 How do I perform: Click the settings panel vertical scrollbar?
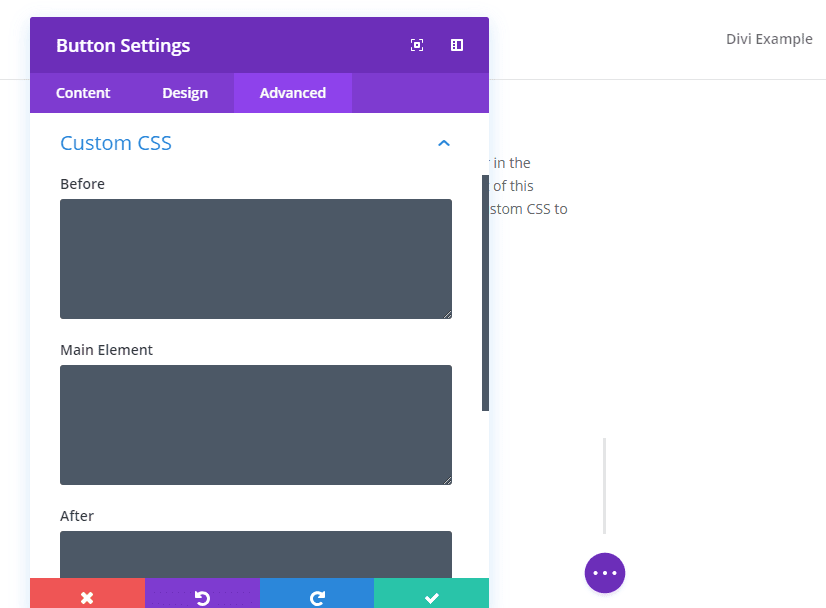coord(485,292)
